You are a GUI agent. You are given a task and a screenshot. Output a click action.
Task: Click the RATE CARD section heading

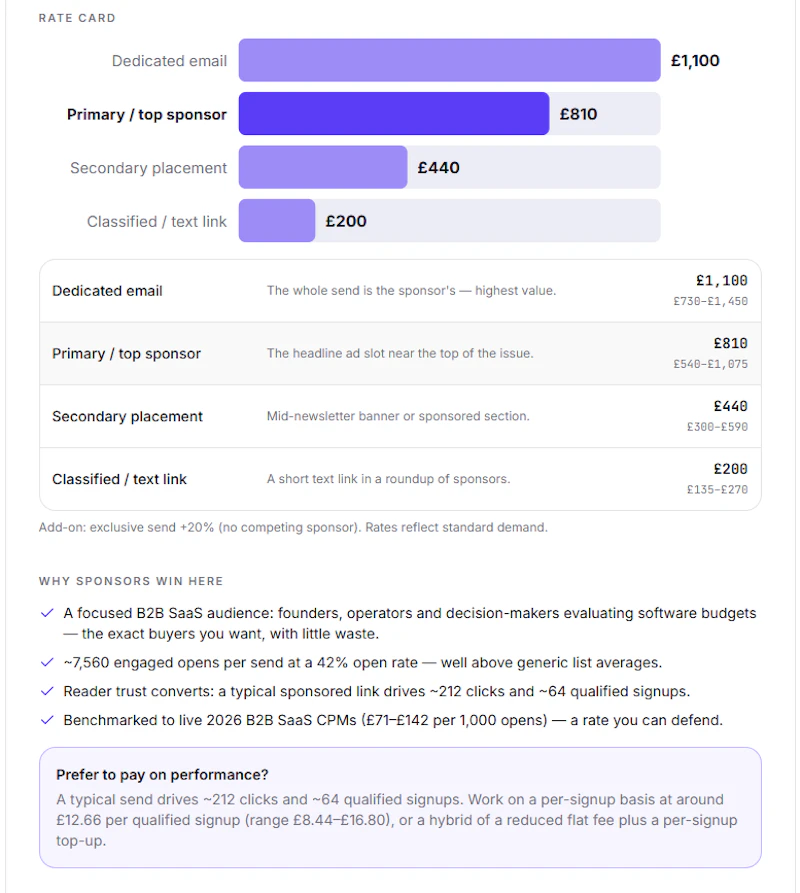77,18
